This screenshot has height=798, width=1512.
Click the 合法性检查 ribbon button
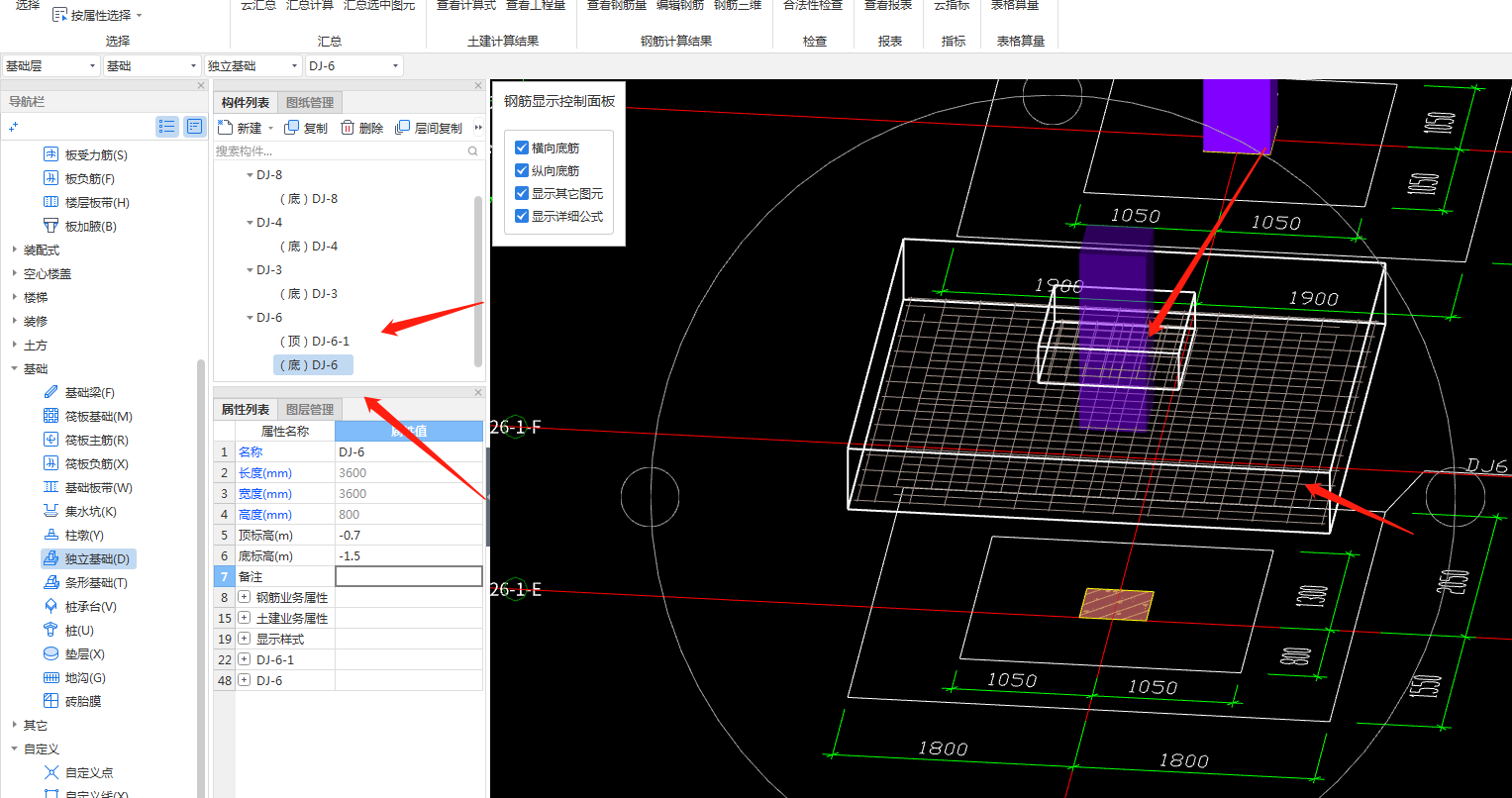(813, 6)
